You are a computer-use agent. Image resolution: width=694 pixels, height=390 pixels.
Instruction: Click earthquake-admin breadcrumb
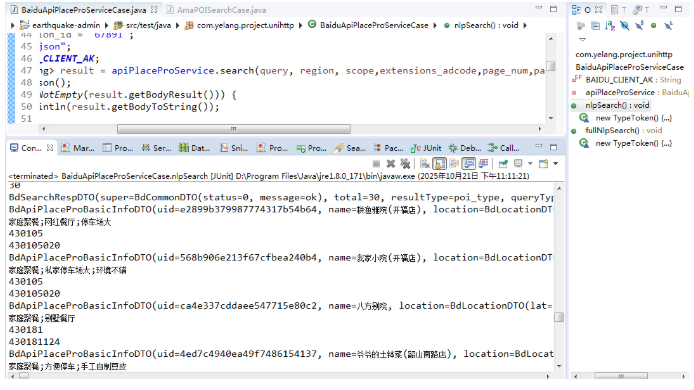tap(60, 26)
